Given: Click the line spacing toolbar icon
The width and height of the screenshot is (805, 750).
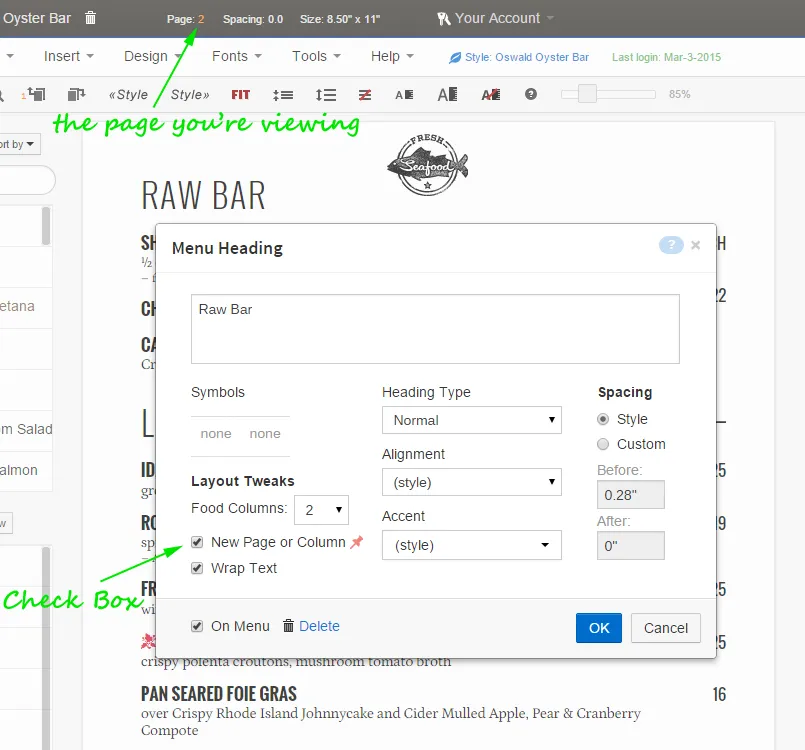Looking at the screenshot, I should [325, 94].
